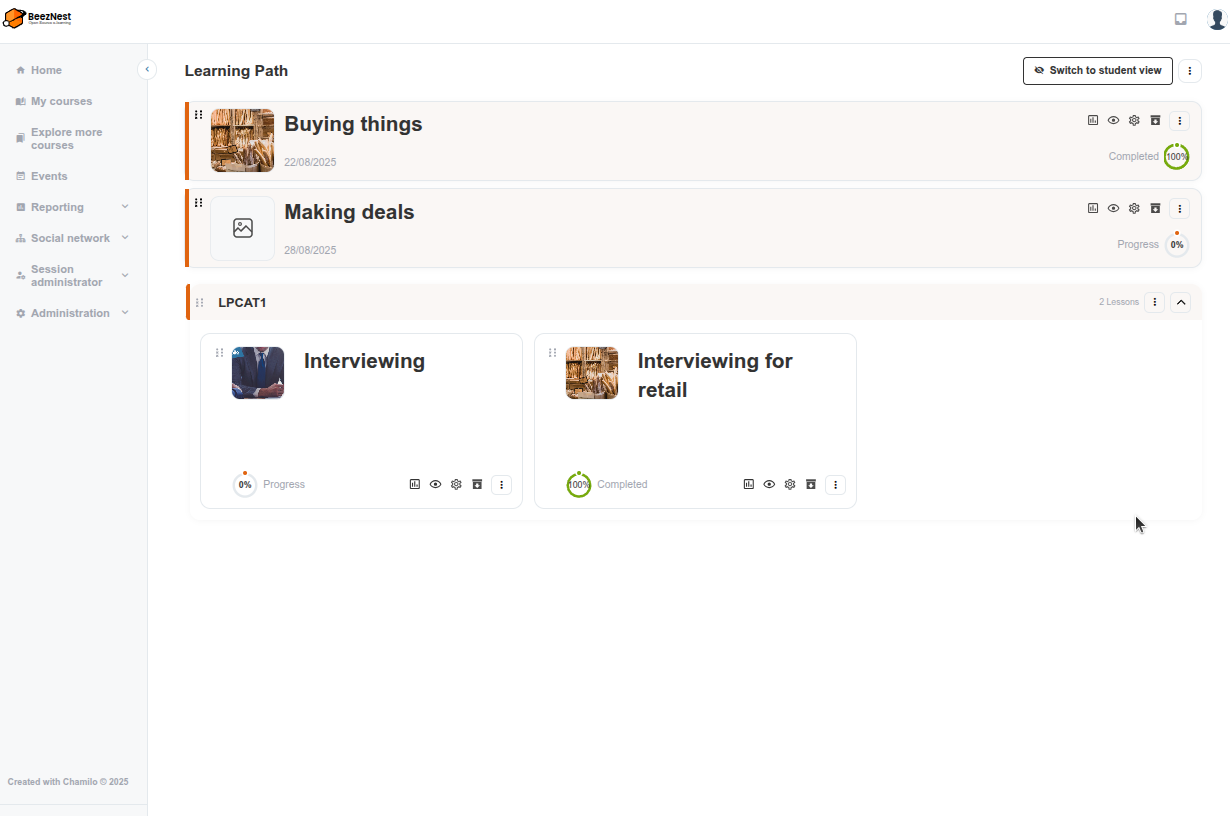Viewport: 1230px width, 816px height.
Task: Open the Events section in the sidebar
Action: pos(47,176)
